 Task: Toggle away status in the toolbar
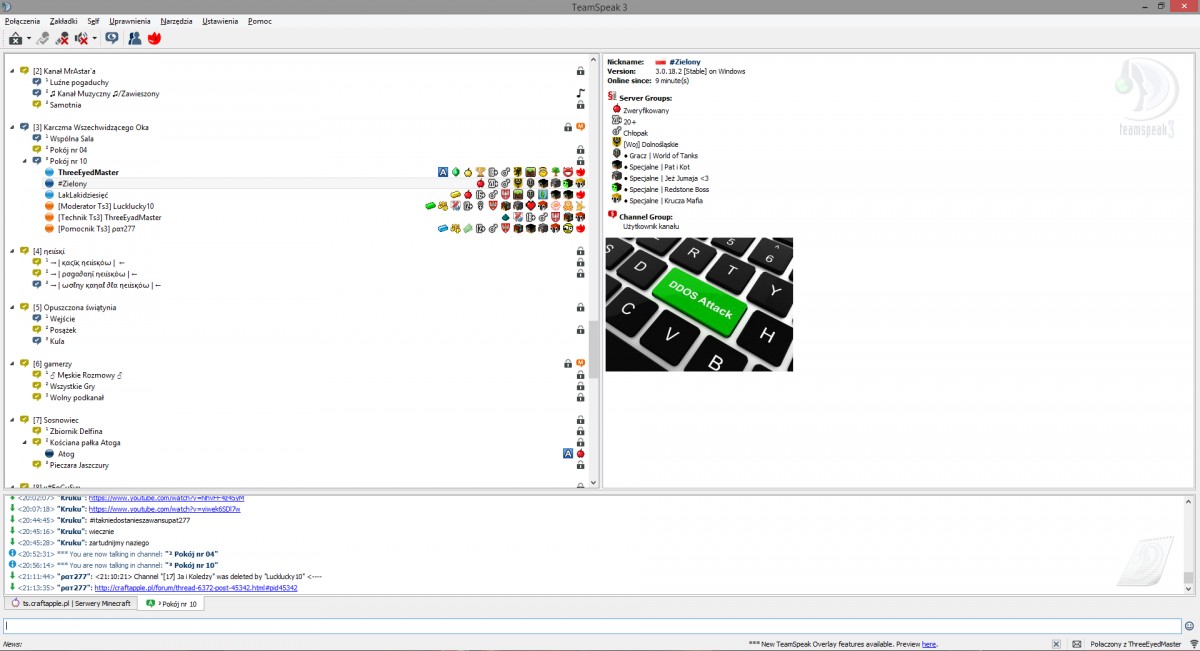coord(15,39)
